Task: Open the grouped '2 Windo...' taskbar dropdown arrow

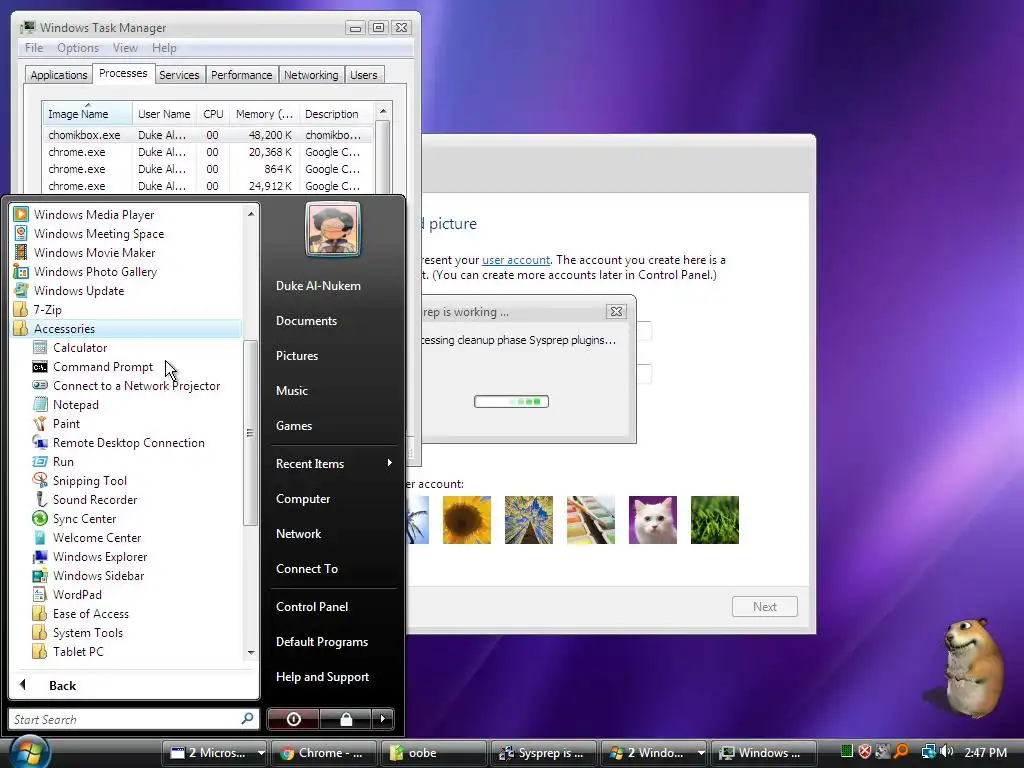Action: pos(701,752)
